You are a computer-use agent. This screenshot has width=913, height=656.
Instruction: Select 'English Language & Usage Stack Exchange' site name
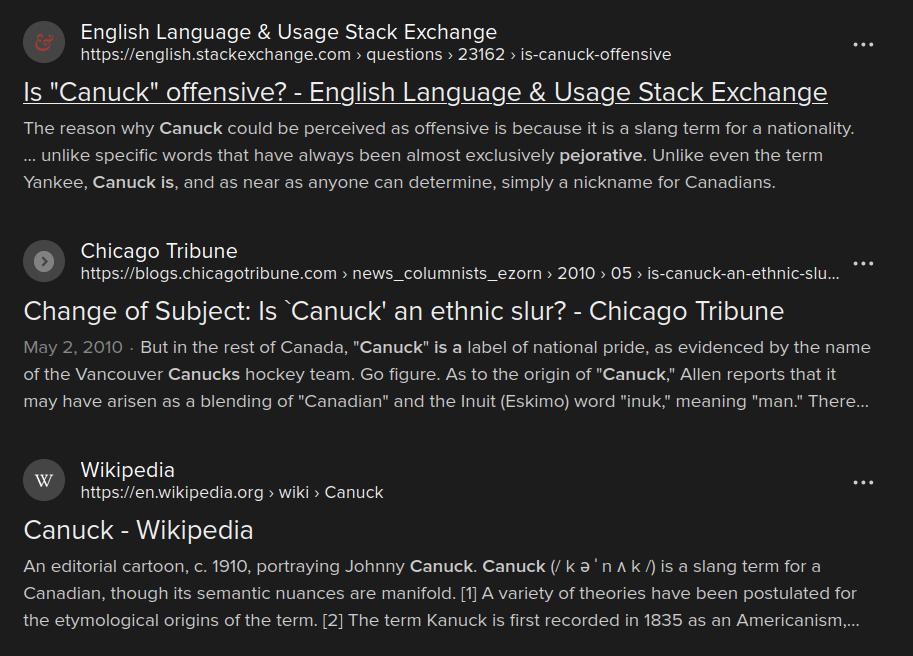tap(289, 32)
